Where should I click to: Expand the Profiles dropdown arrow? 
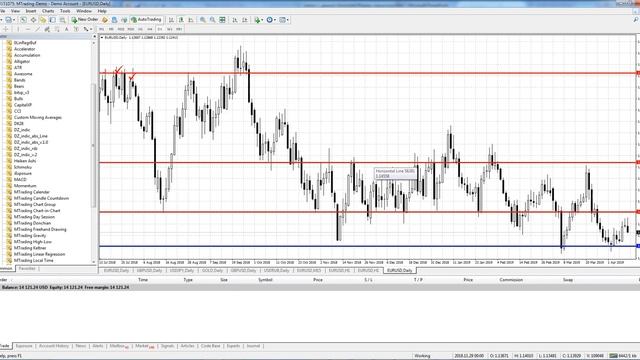[14, 20]
